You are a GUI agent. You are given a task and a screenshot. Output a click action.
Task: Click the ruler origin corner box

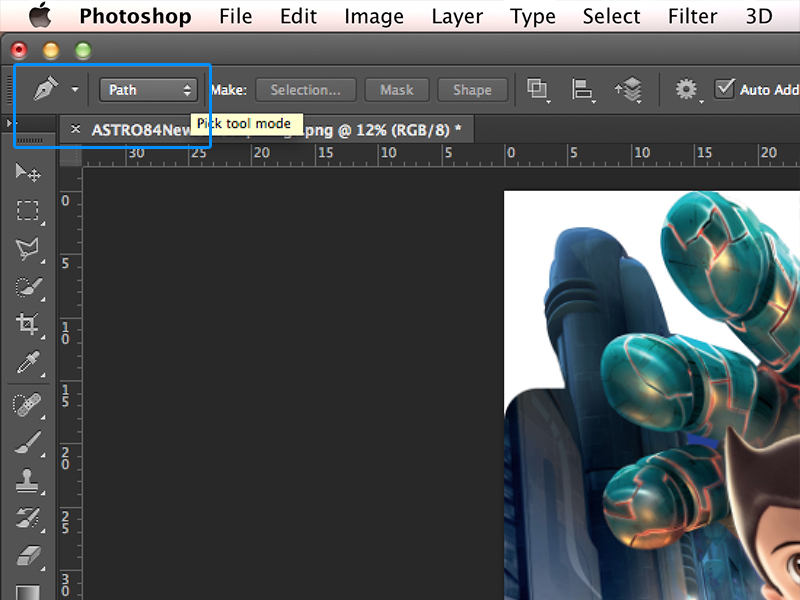click(x=71, y=156)
